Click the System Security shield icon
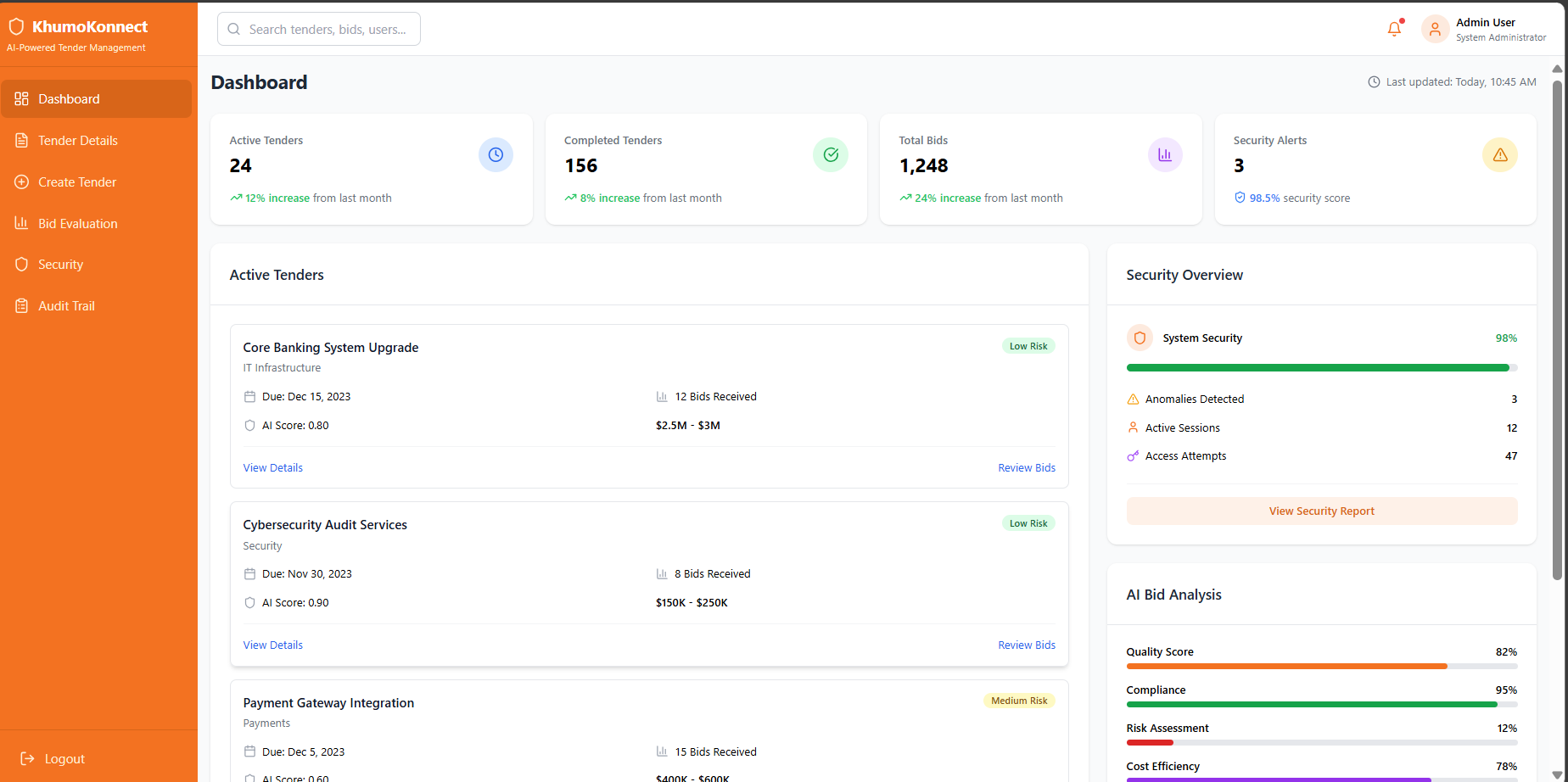The image size is (1568, 782). (x=1140, y=338)
